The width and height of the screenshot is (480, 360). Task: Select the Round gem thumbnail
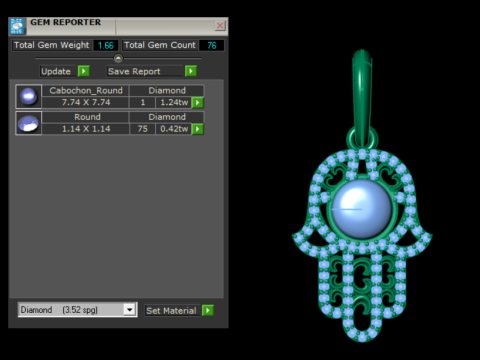[x=29, y=123]
